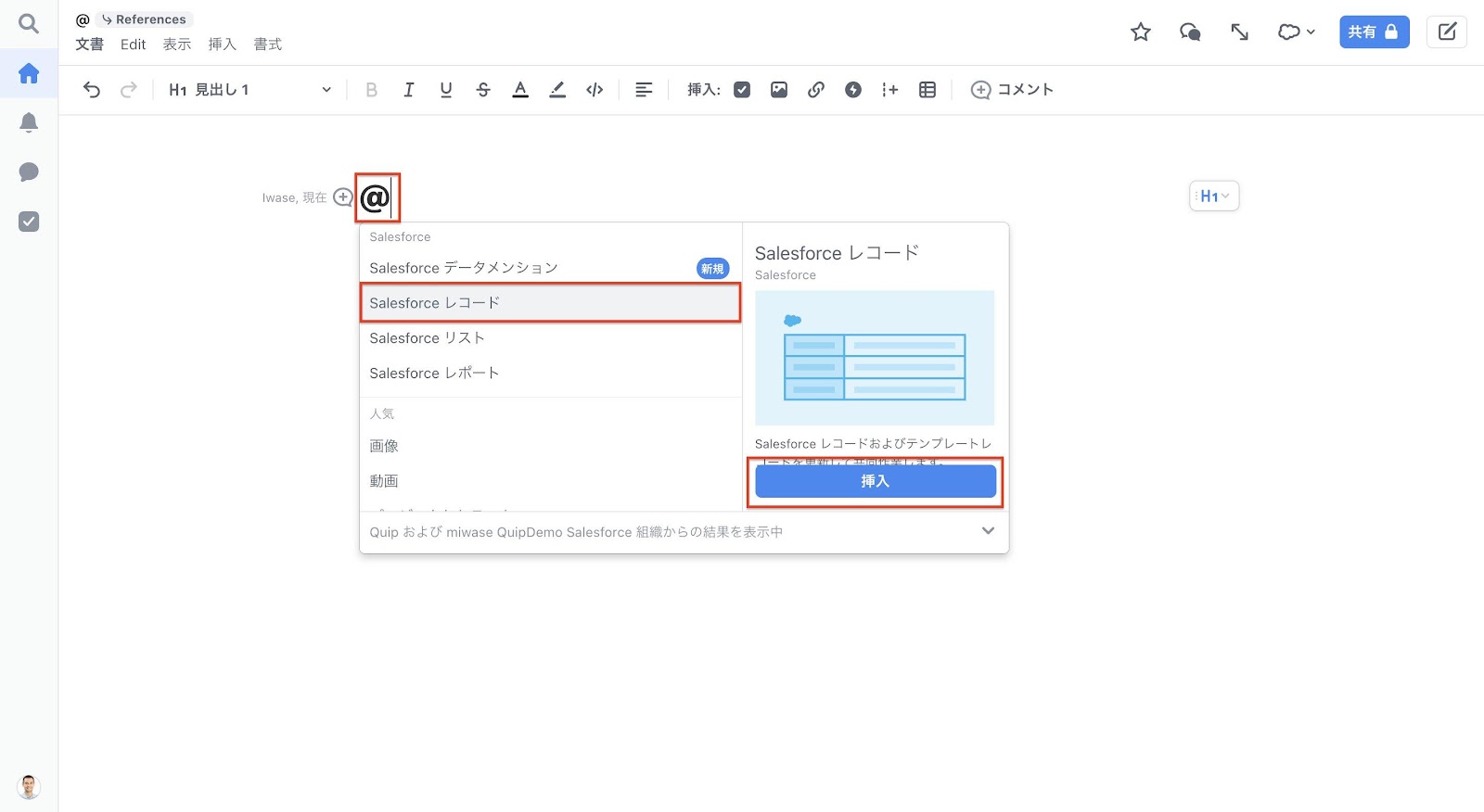Insert a spreadsheet table
Viewport: 1484px width, 812px height.
pos(927,90)
